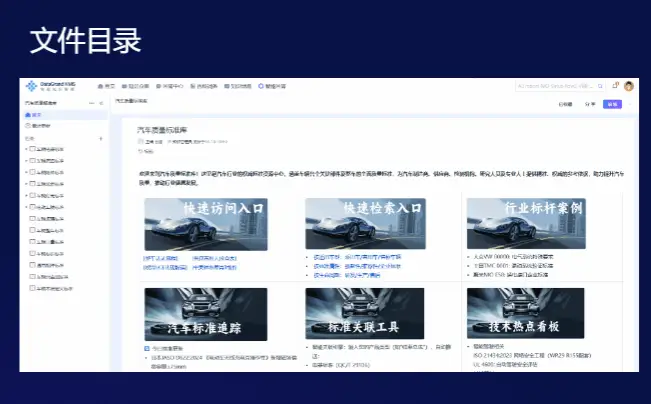Click the 分享 share button
This screenshot has height=404, width=651.
pyautogui.click(x=590, y=103)
